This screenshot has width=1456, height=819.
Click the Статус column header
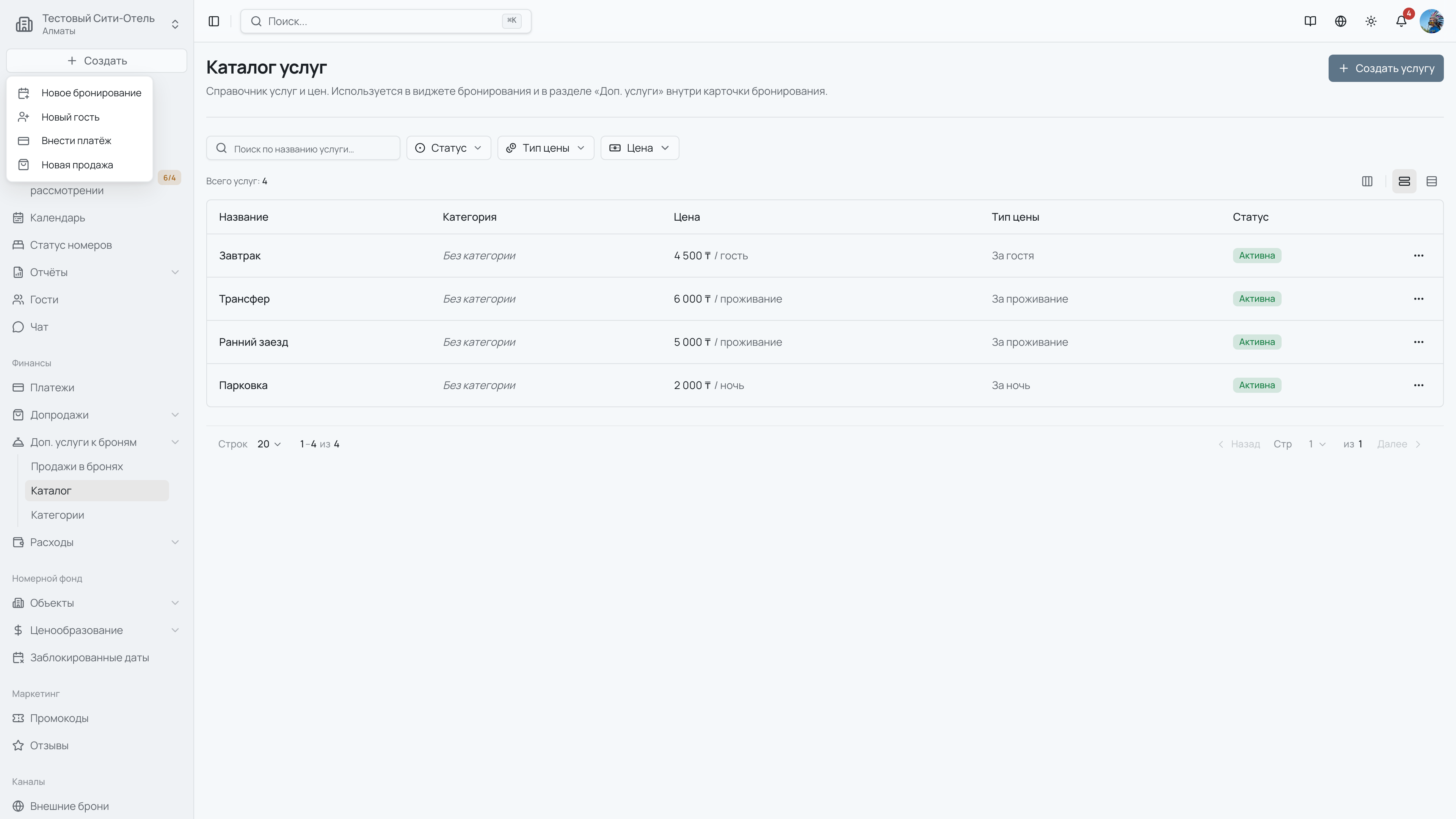tap(1250, 218)
